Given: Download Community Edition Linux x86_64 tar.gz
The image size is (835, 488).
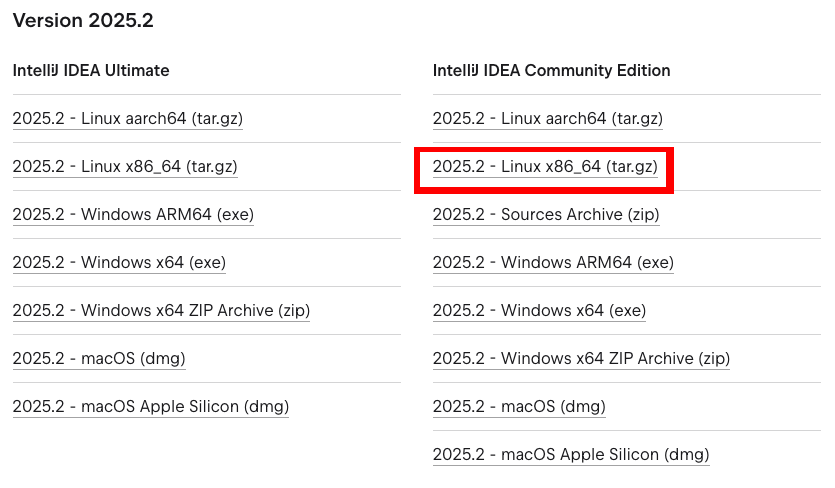Looking at the screenshot, I should (545, 167).
